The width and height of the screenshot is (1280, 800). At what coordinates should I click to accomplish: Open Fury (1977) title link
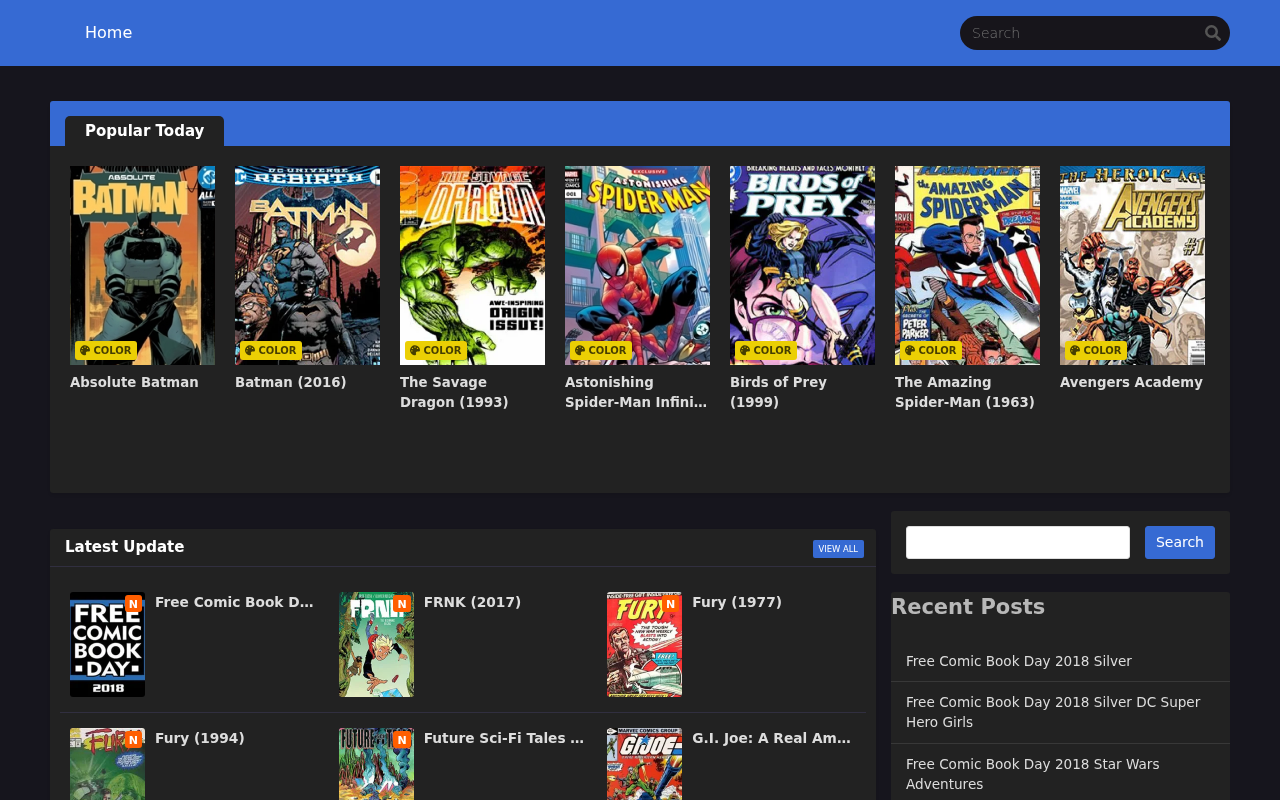(x=737, y=602)
